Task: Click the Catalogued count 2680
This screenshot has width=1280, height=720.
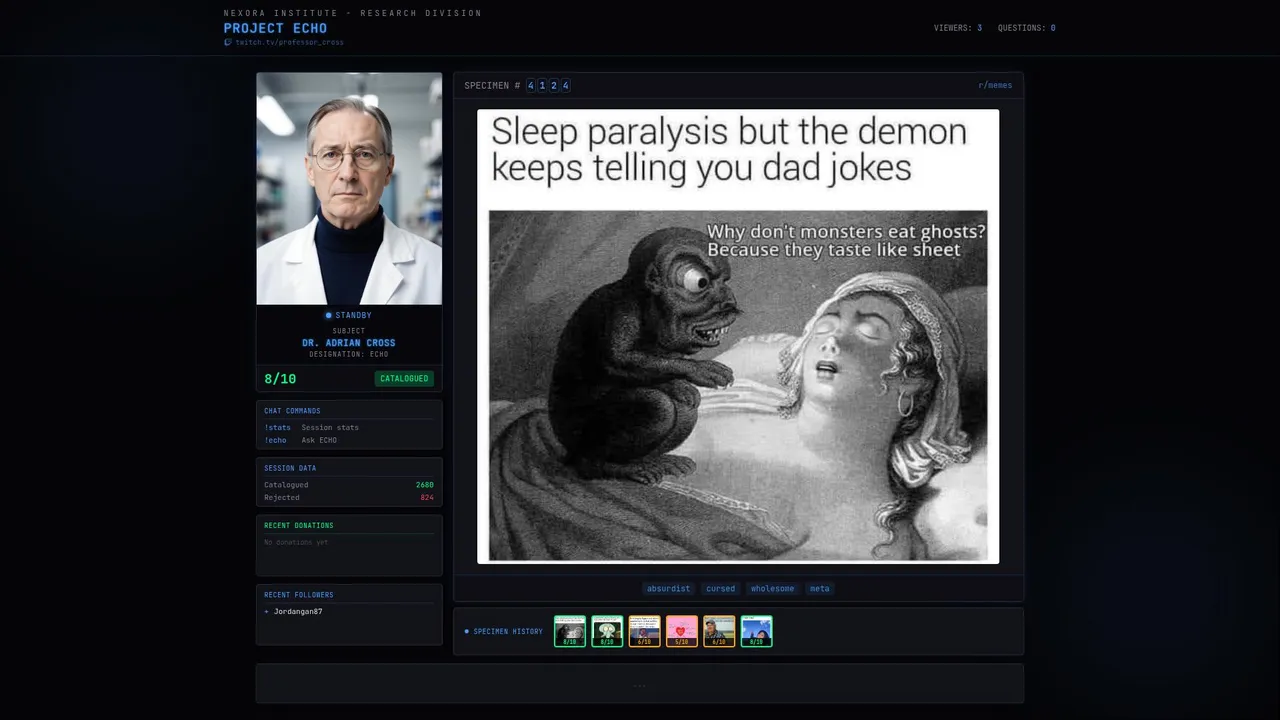Action: tap(425, 485)
